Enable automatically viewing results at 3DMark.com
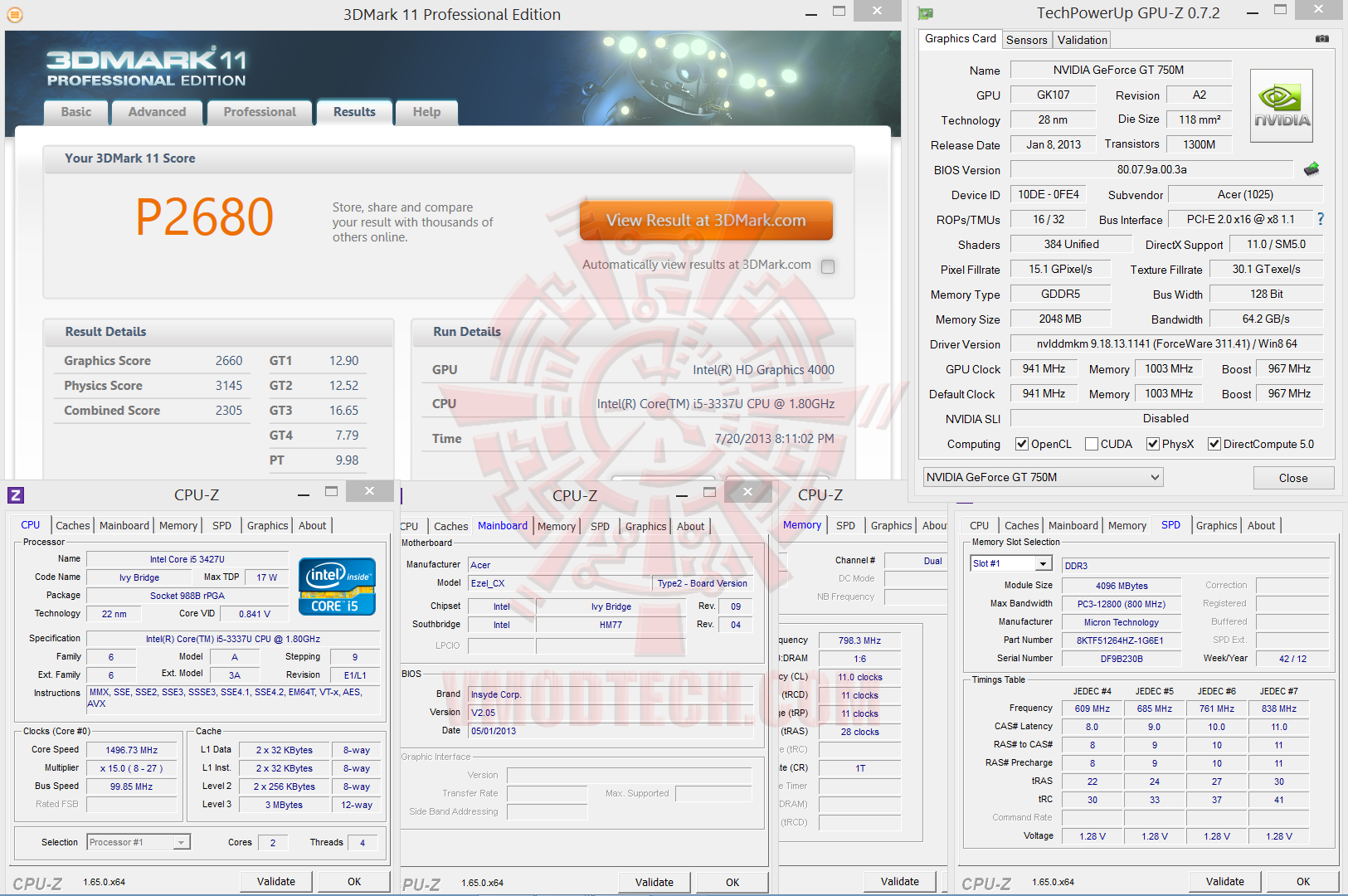The image size is (1348, 896). (x=828, y=266)
